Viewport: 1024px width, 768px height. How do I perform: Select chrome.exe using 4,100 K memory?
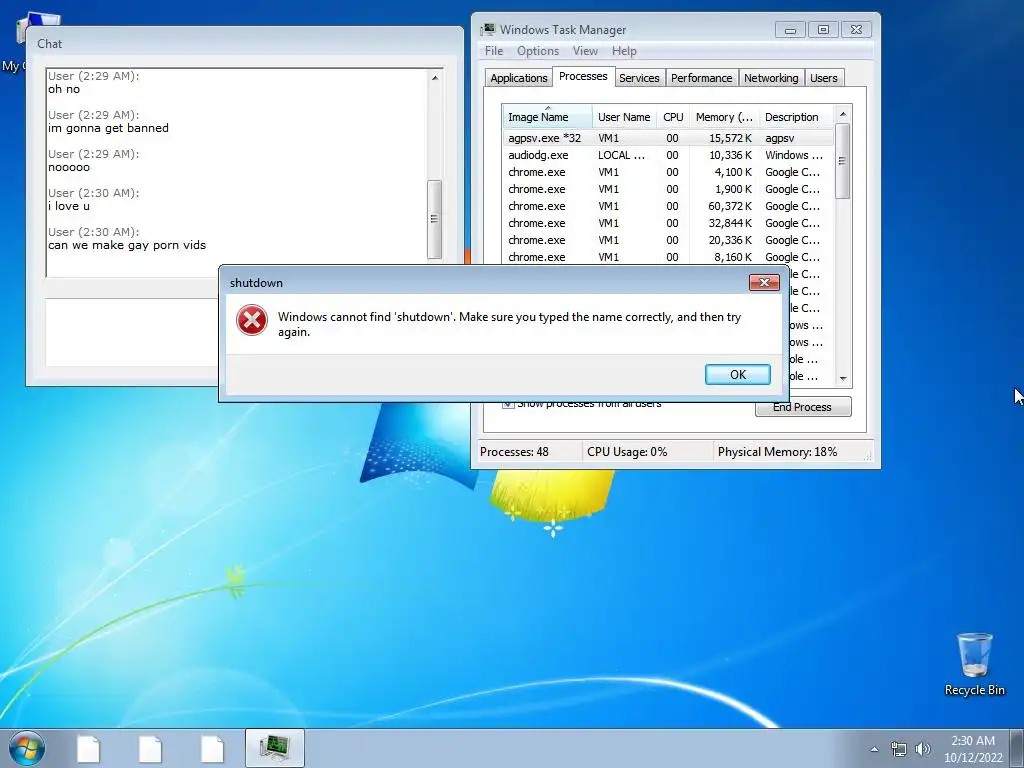click(668, 172)
